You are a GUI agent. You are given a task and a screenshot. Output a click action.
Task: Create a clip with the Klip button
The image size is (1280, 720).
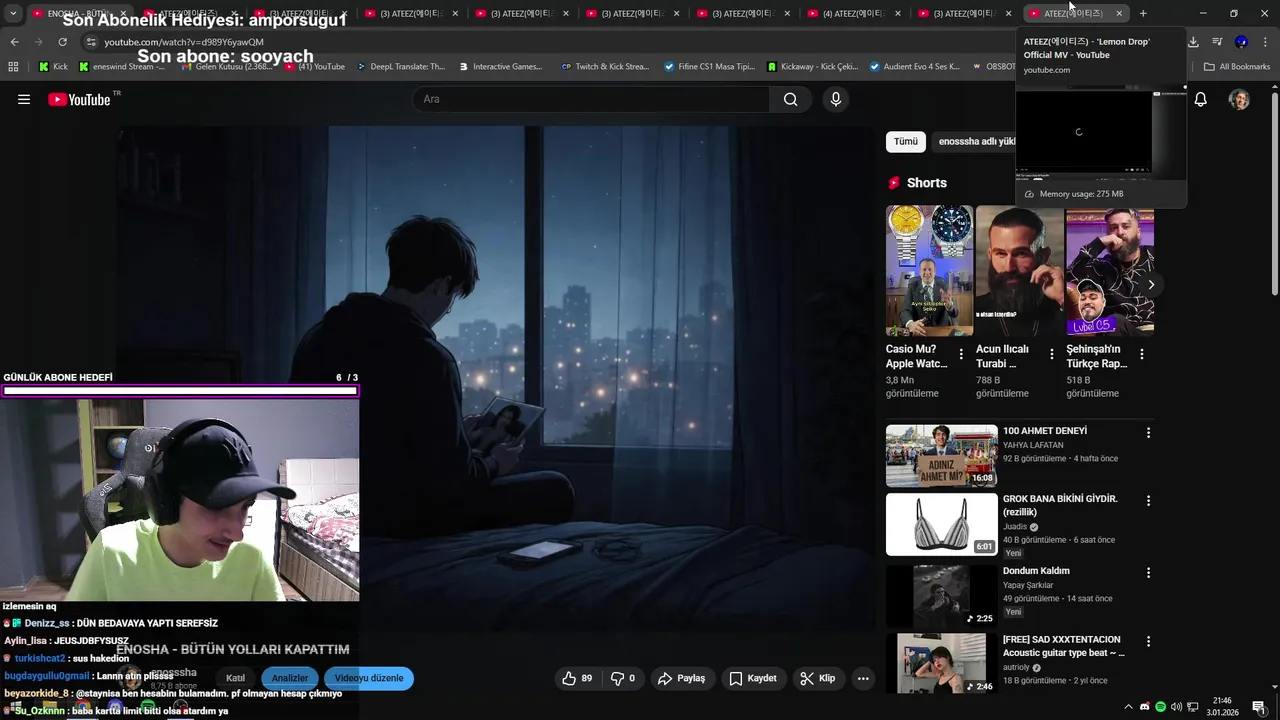click(818, 678)
